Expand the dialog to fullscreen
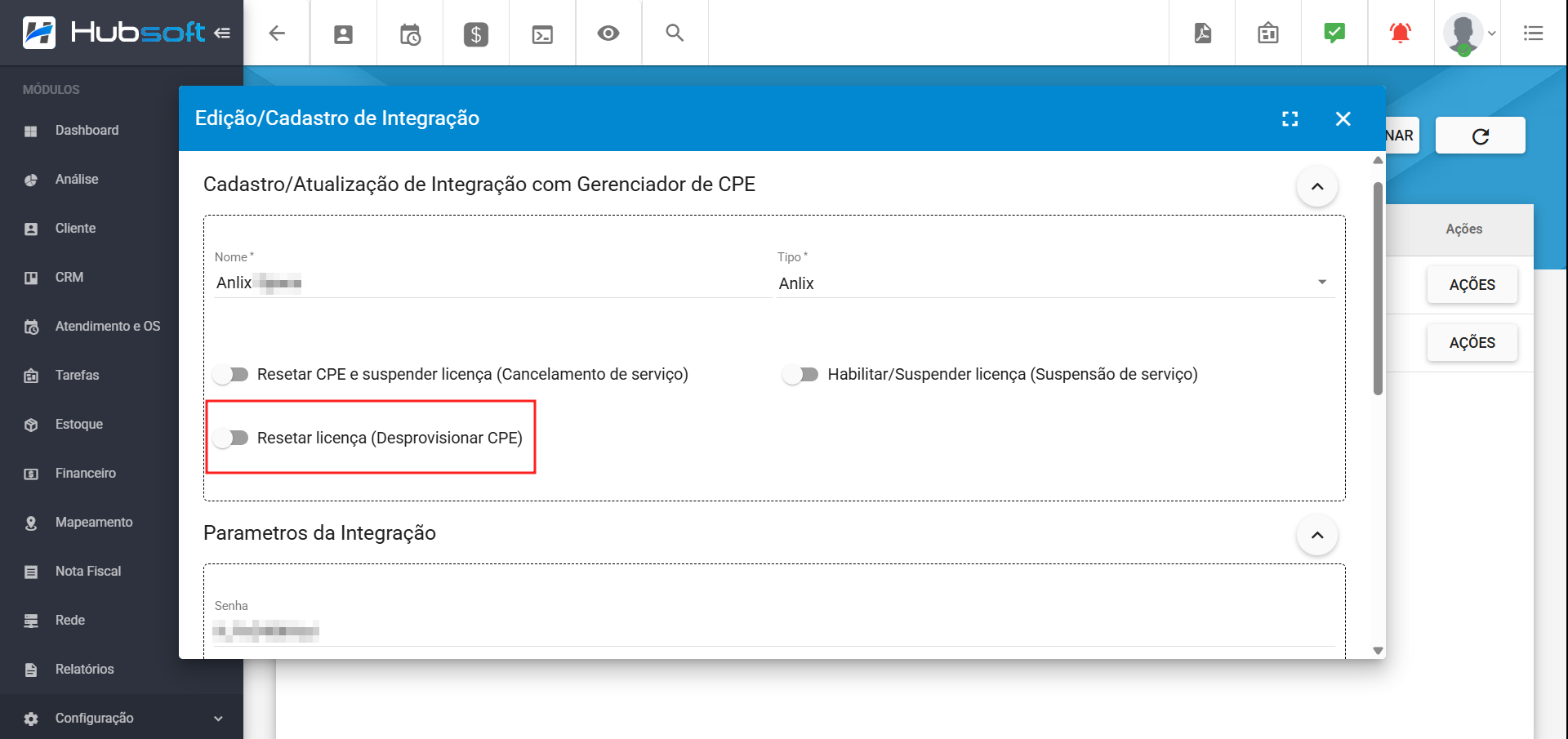 [x=1290, y=118]
